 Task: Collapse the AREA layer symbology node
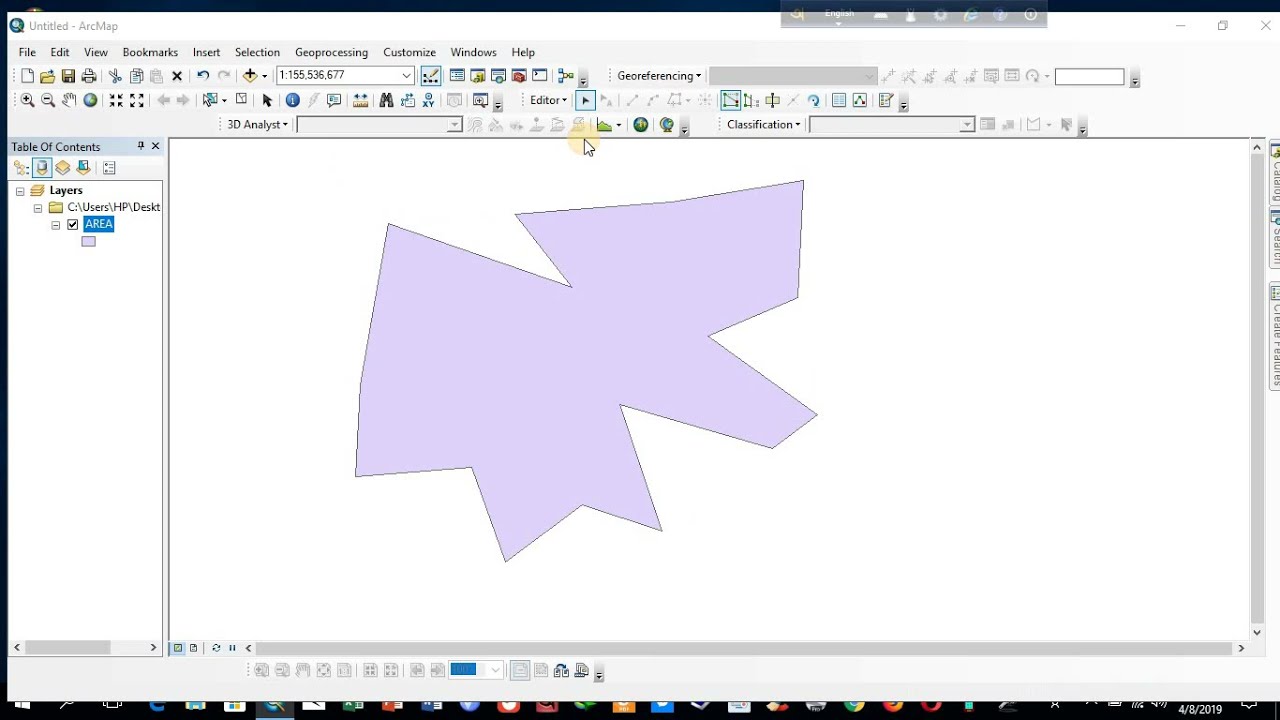pos(56,225)
